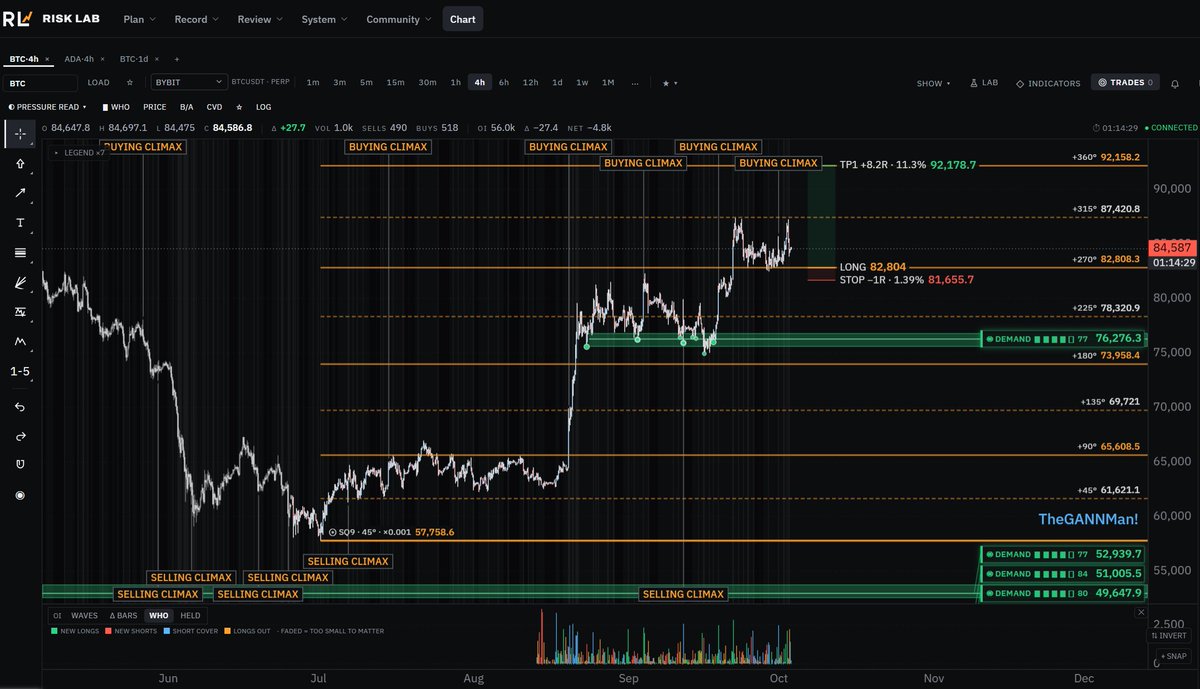Click the SHORT COVER blue legend swatch

click(167, 631)
